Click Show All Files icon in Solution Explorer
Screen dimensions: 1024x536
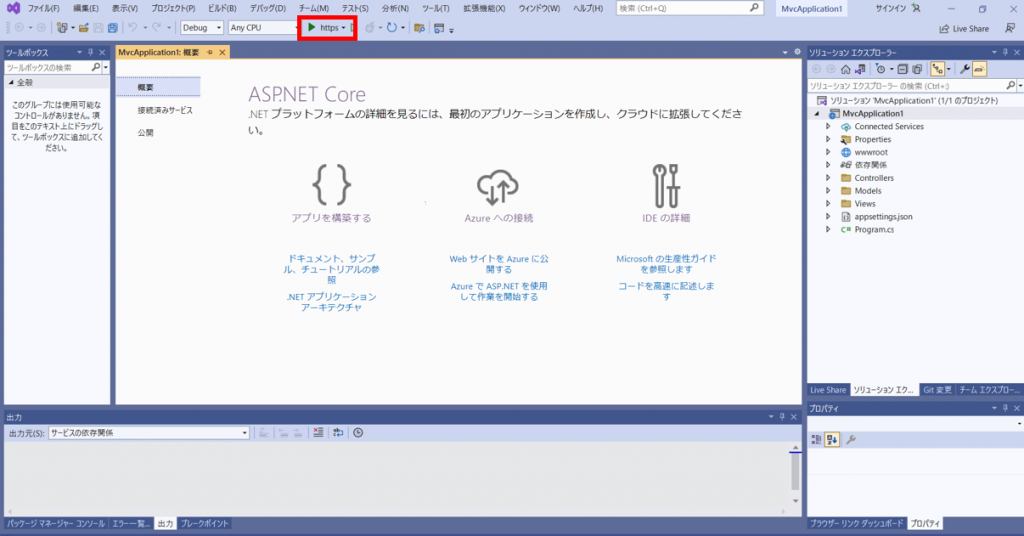point(917,69)
